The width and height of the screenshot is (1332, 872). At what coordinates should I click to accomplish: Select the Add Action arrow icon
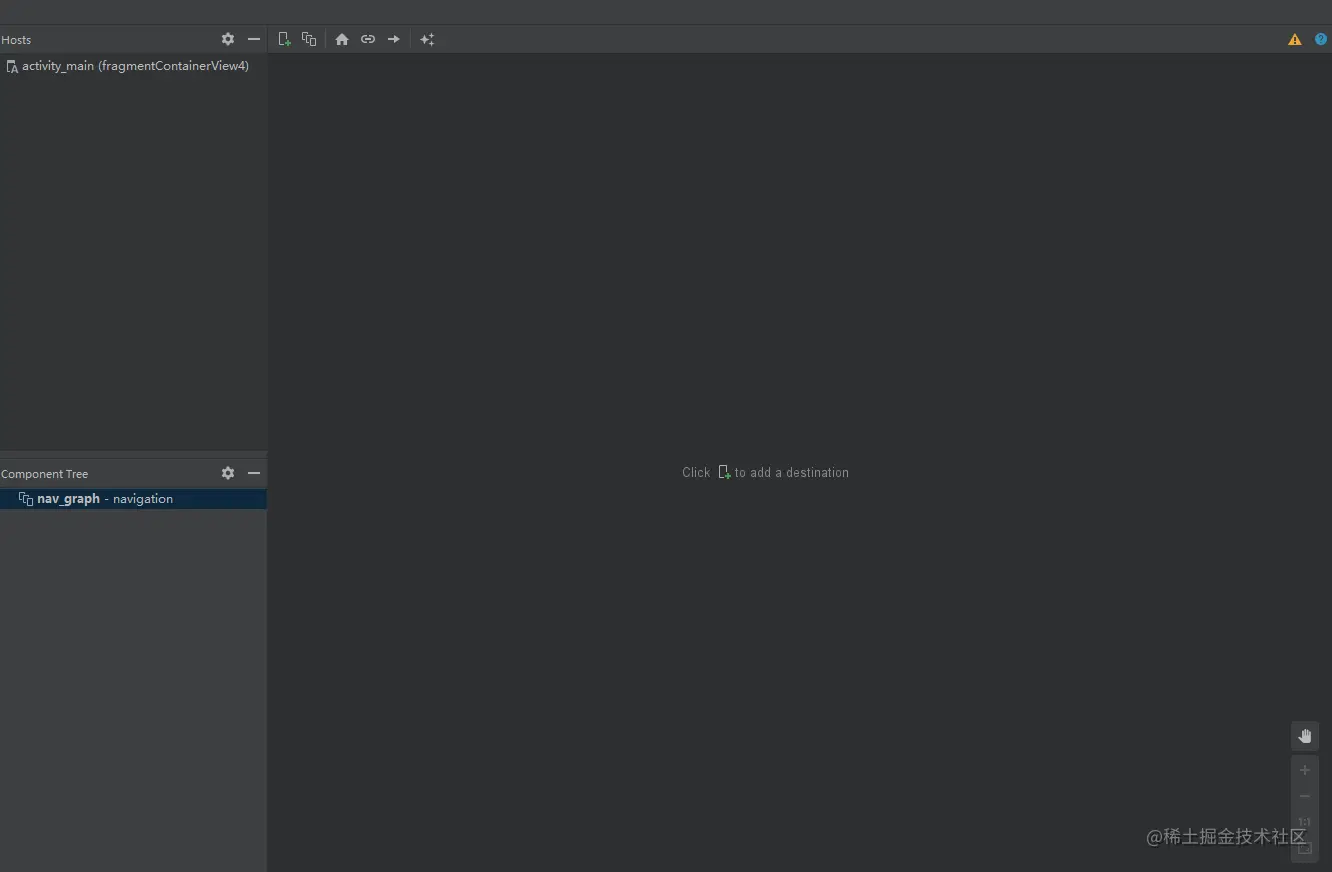tap(393, 39)
